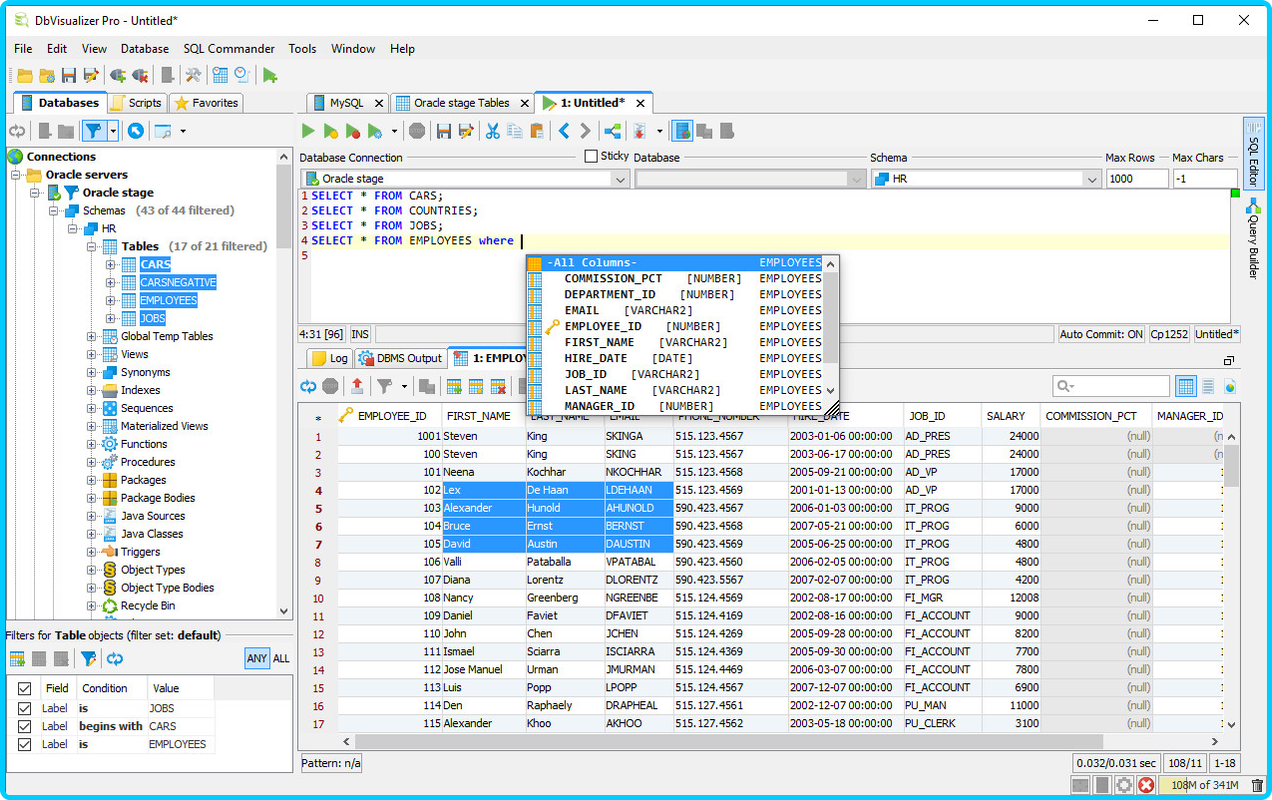Toggle the filter header select-all checkbox
Viewport: 1272px width, 800px height.
[25, 688]
